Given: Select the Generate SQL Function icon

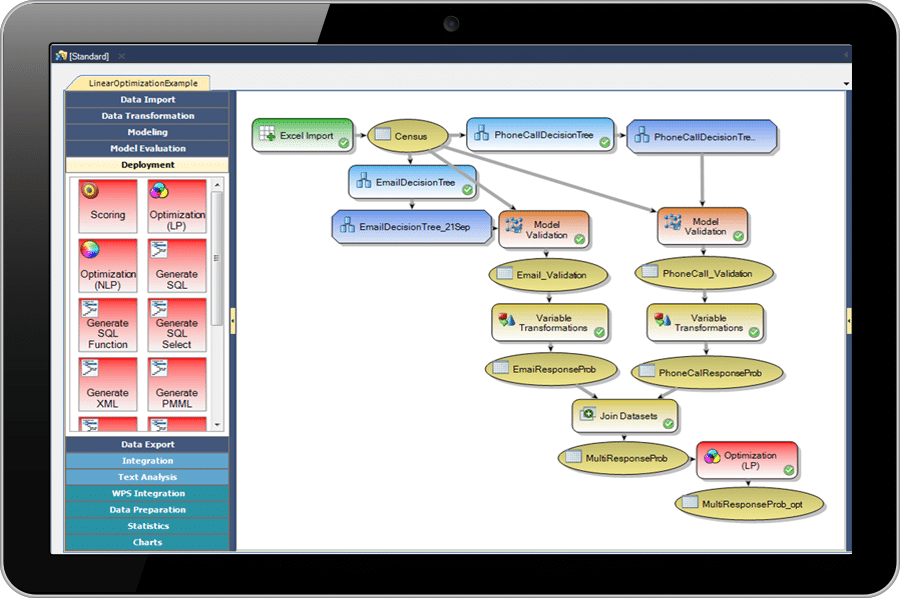Looking at the screenshot, I should (x=108, y=325).
